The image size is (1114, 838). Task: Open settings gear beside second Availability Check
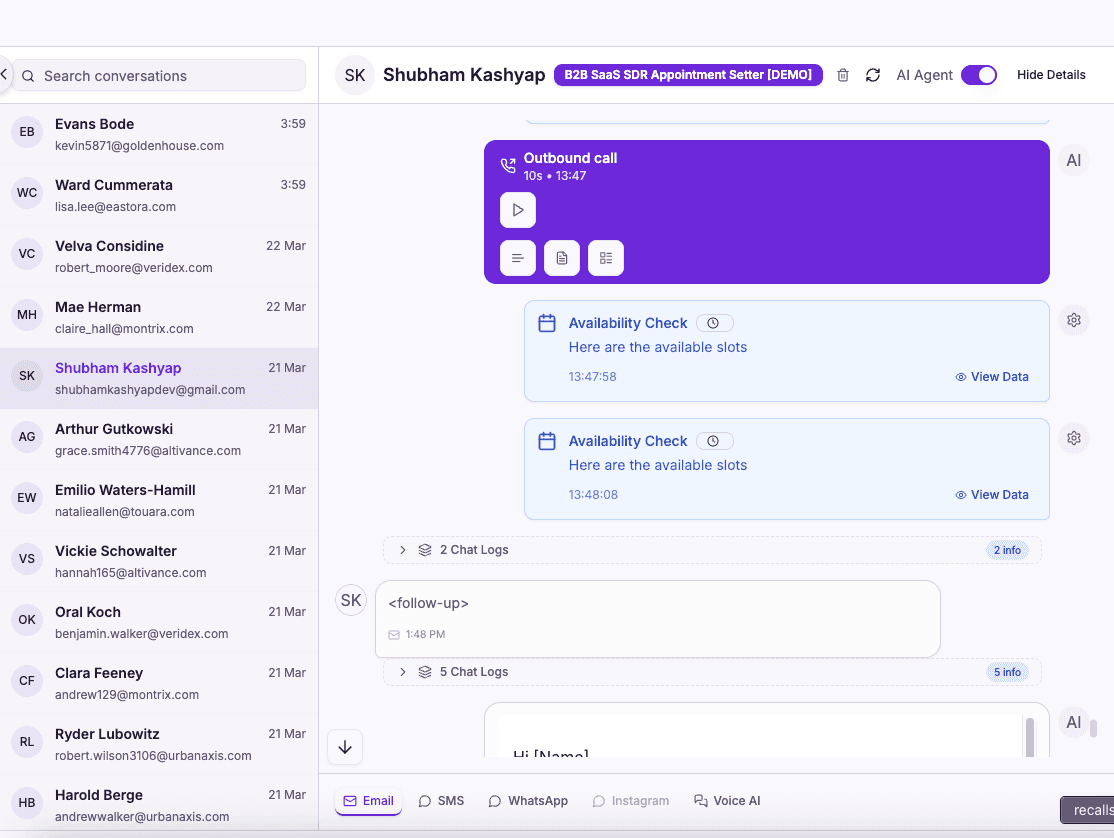tap(1073, 437)
